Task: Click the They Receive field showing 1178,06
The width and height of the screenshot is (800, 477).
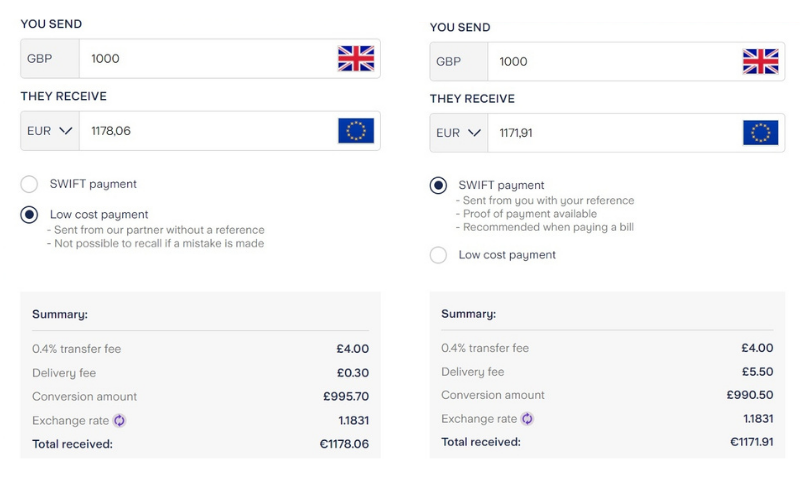Action: click(205, 131)
